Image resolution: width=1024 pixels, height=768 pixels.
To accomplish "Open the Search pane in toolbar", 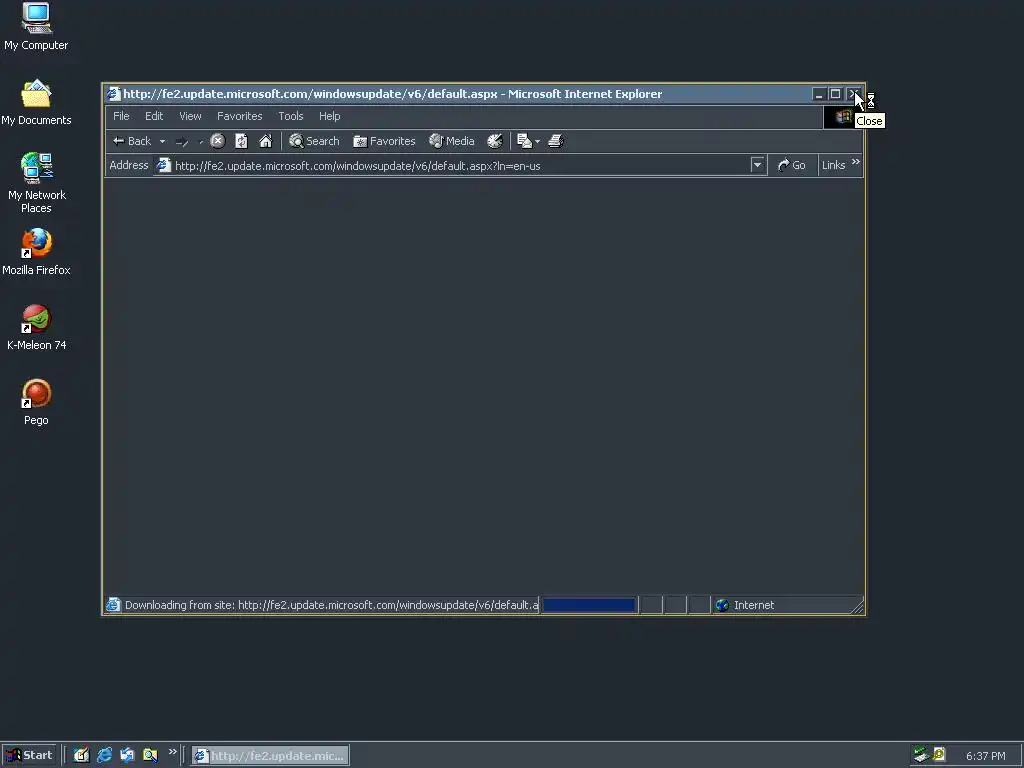I will pos(314,141).
